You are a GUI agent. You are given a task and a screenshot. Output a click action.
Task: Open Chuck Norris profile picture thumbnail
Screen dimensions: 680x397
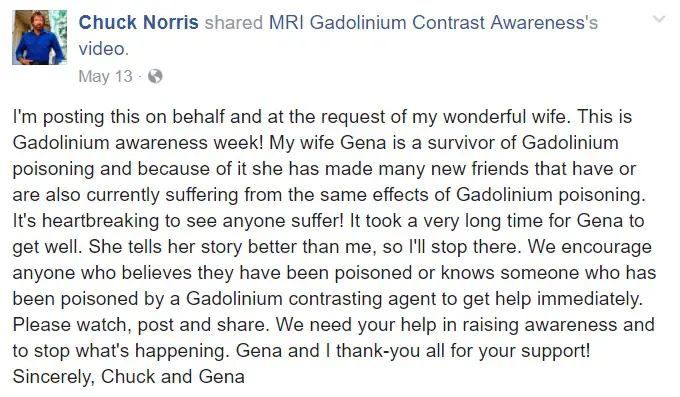(x=39, y=37)
